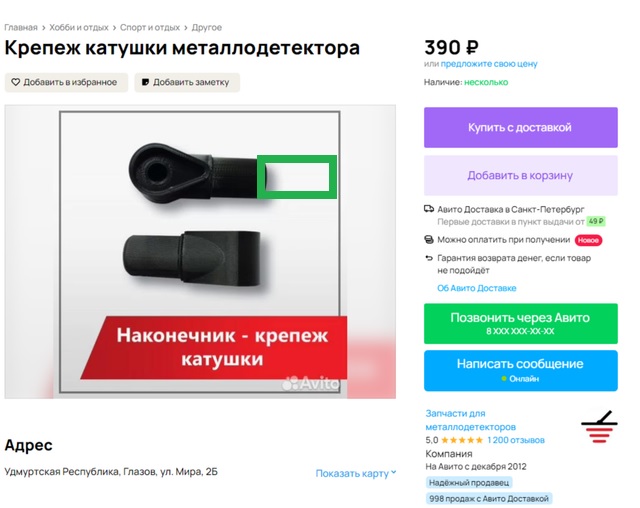Open the Главная breadcrumb
This screenshot has width=640, height=508.
[21, 27]
